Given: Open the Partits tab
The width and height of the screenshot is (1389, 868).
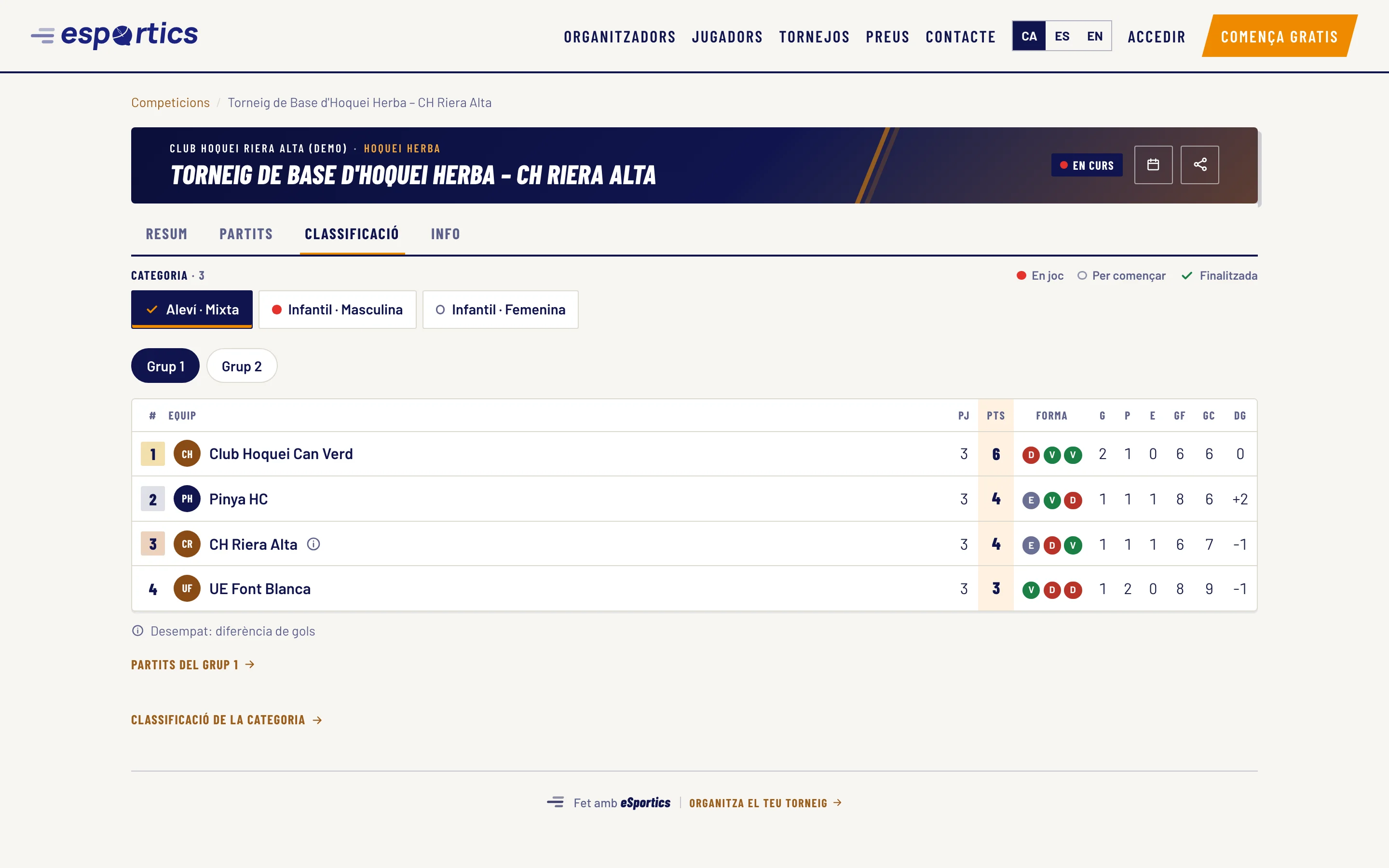Looking at the screenshot, I should pos(245,234).
